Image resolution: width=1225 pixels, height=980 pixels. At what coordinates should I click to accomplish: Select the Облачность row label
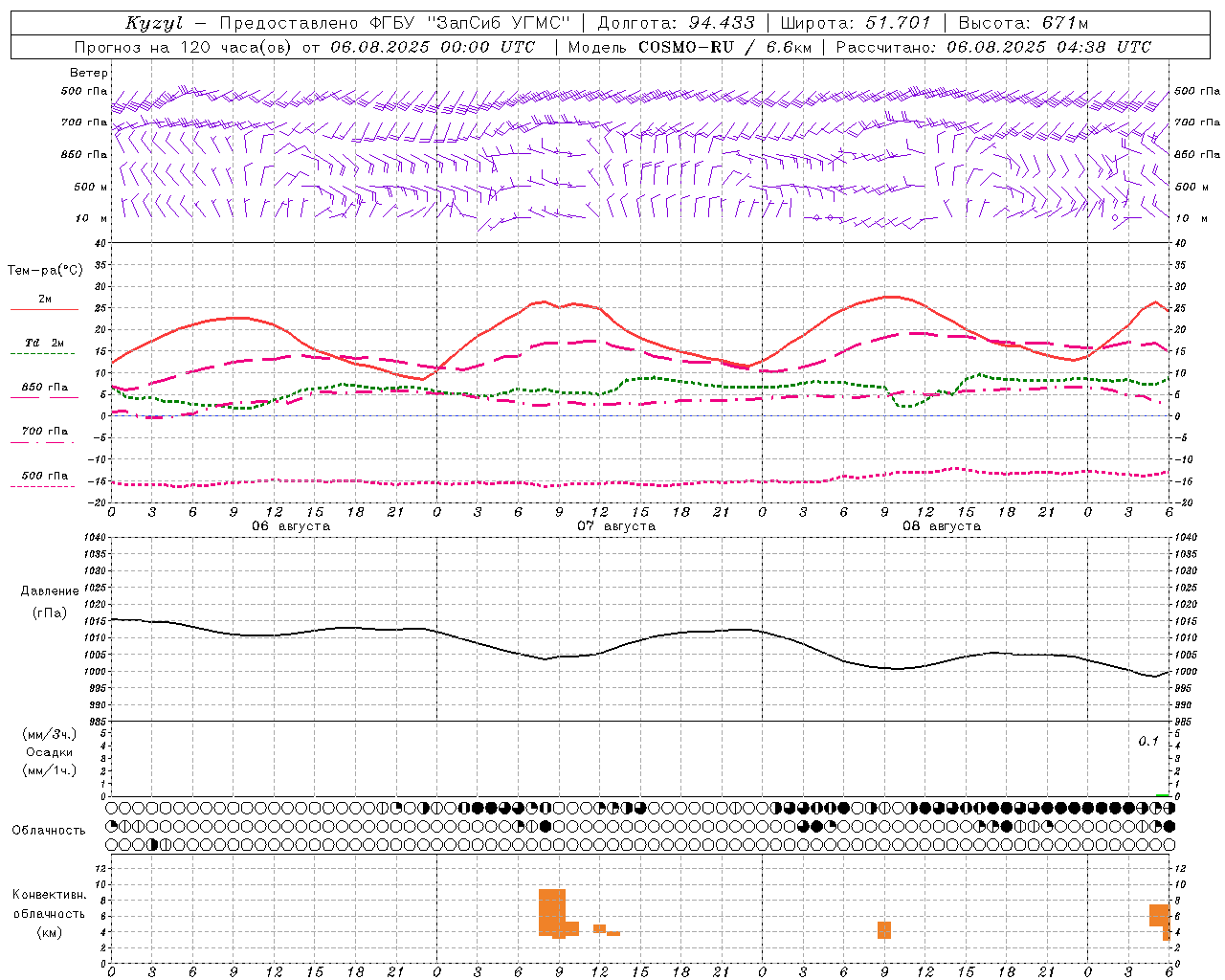click(49, 831)
